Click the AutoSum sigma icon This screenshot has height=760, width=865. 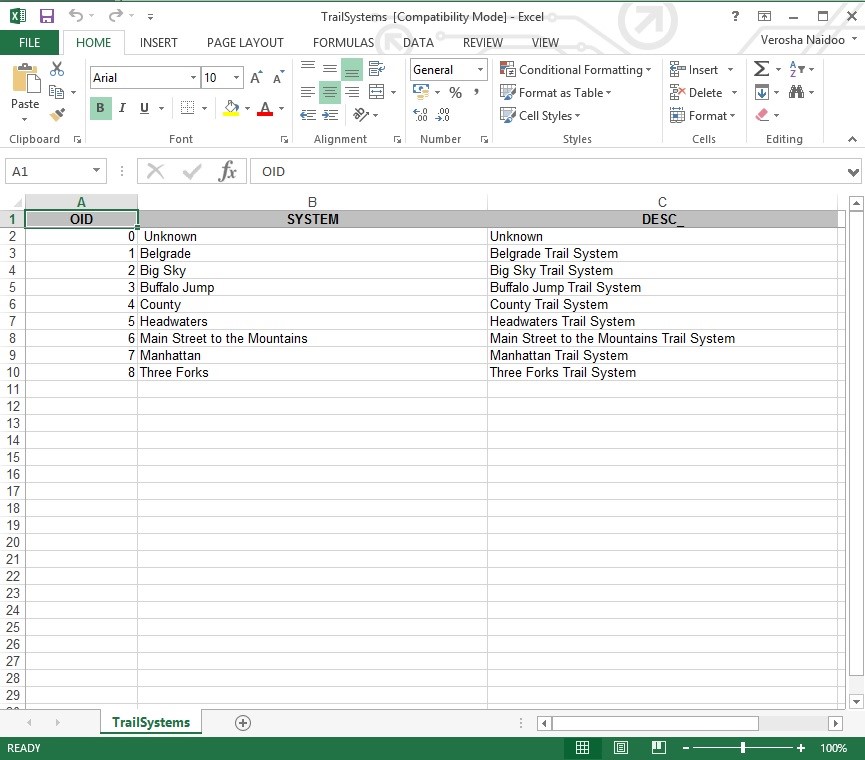(761, 69)
